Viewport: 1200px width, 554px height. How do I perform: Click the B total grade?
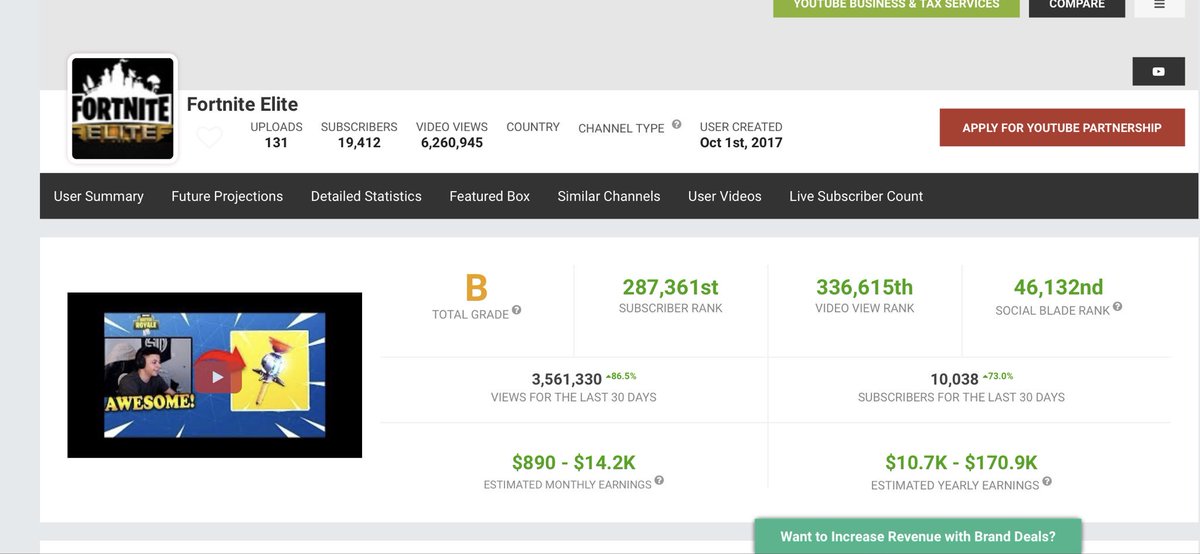477,289
